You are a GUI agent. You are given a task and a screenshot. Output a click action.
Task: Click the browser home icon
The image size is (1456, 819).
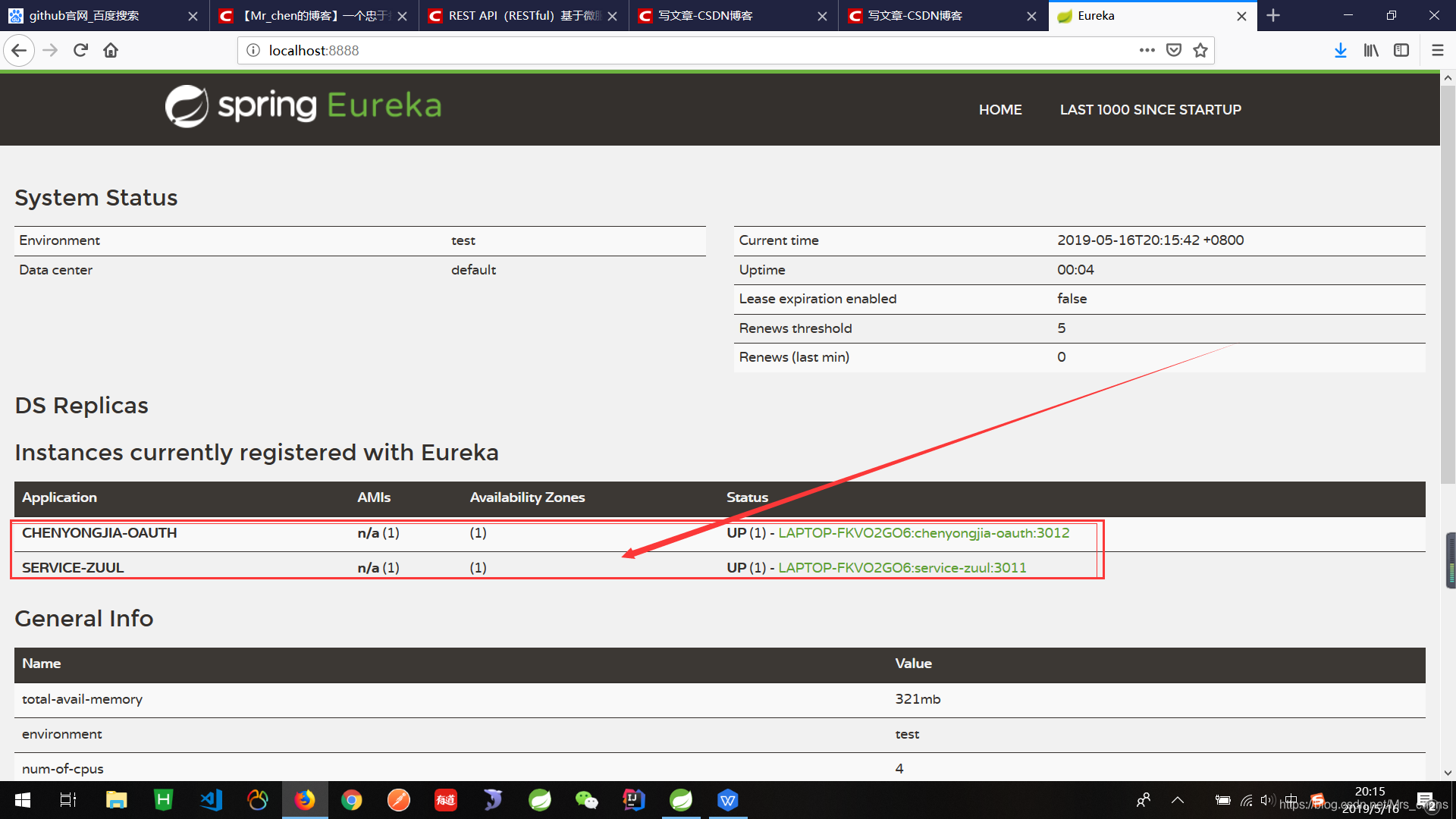pyautogui.click(x=111, y=50)
